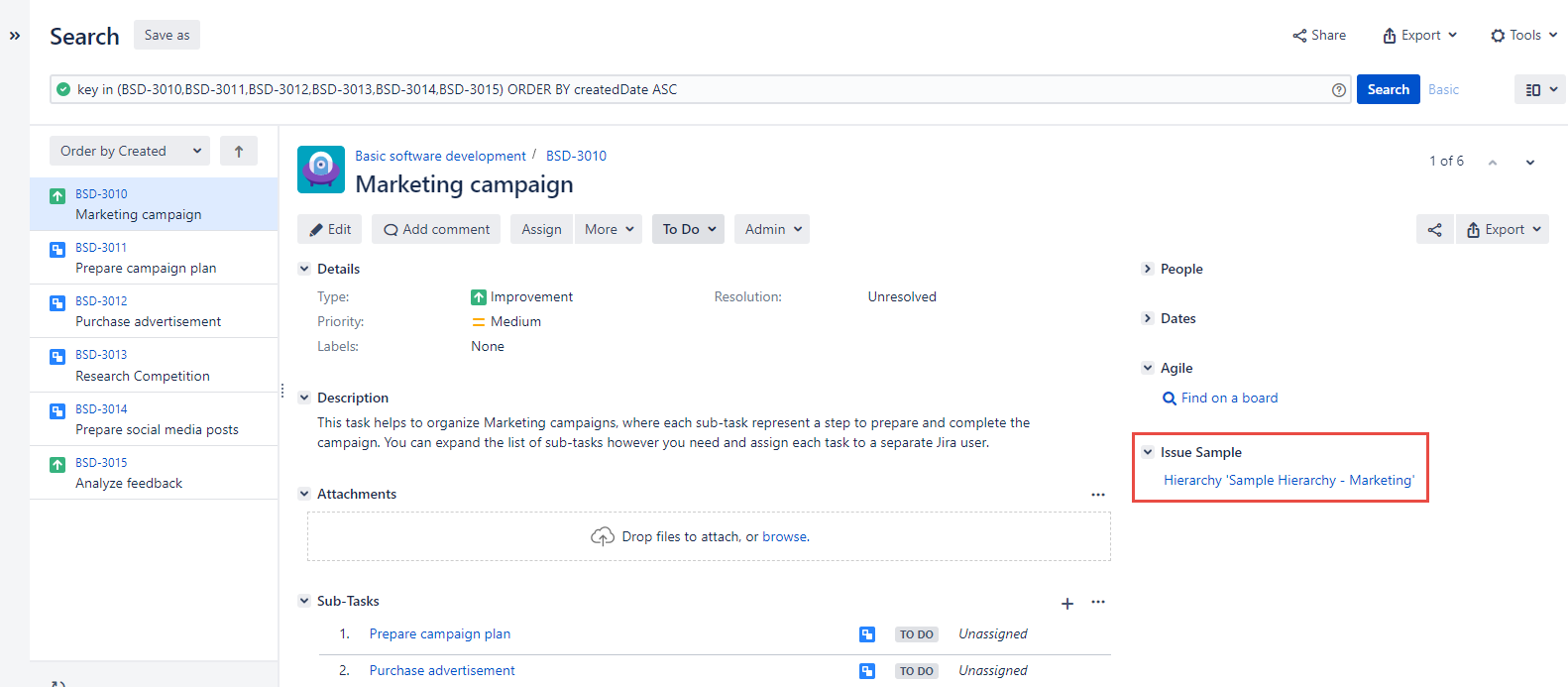Click the JQL syntax help question mark icon
The width and height of the screenshot is (1568, 687).
[1339, 90]
